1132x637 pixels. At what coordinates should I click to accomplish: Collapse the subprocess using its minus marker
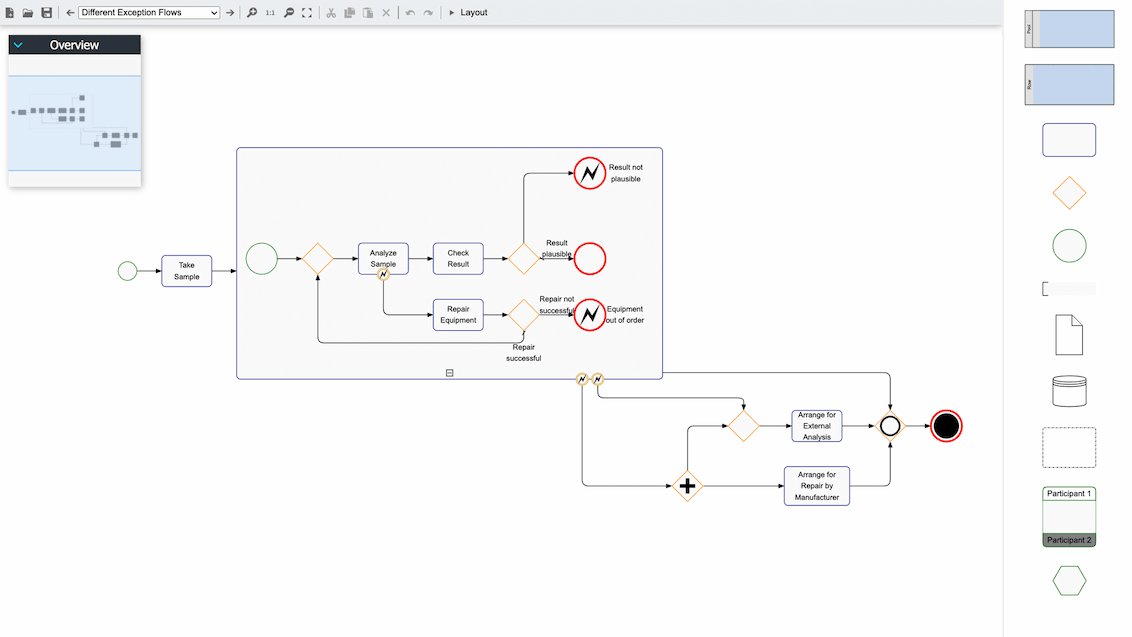pyautogui.click(x=449, y=372)
